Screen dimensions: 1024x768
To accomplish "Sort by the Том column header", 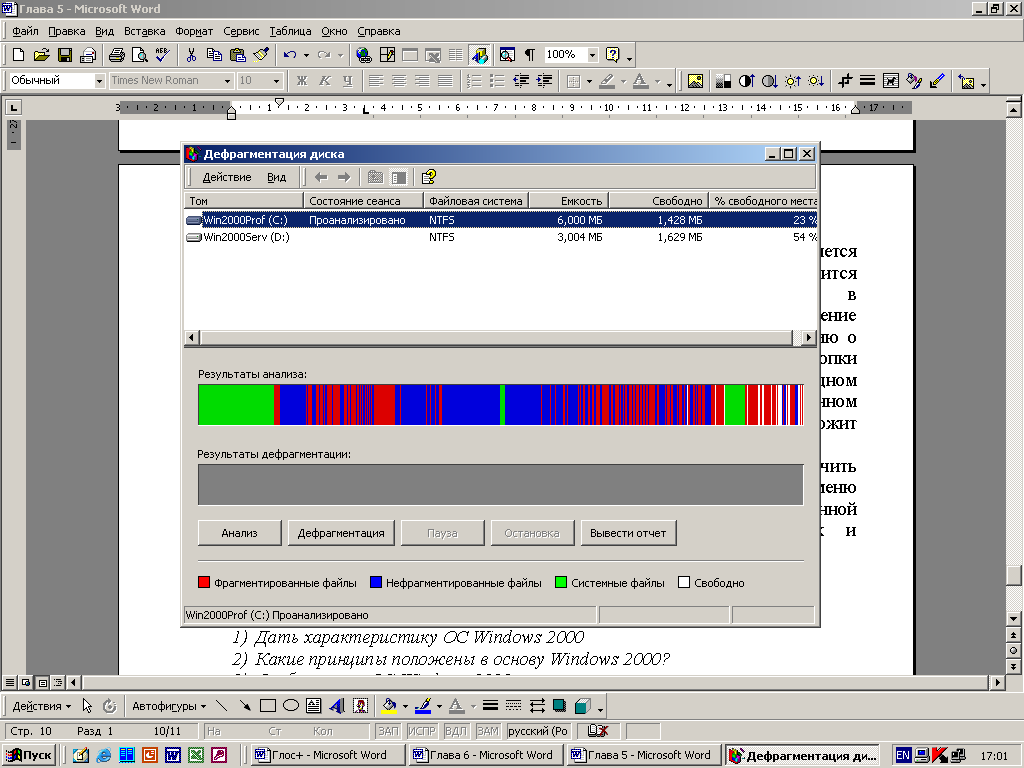I will [244, 200].
